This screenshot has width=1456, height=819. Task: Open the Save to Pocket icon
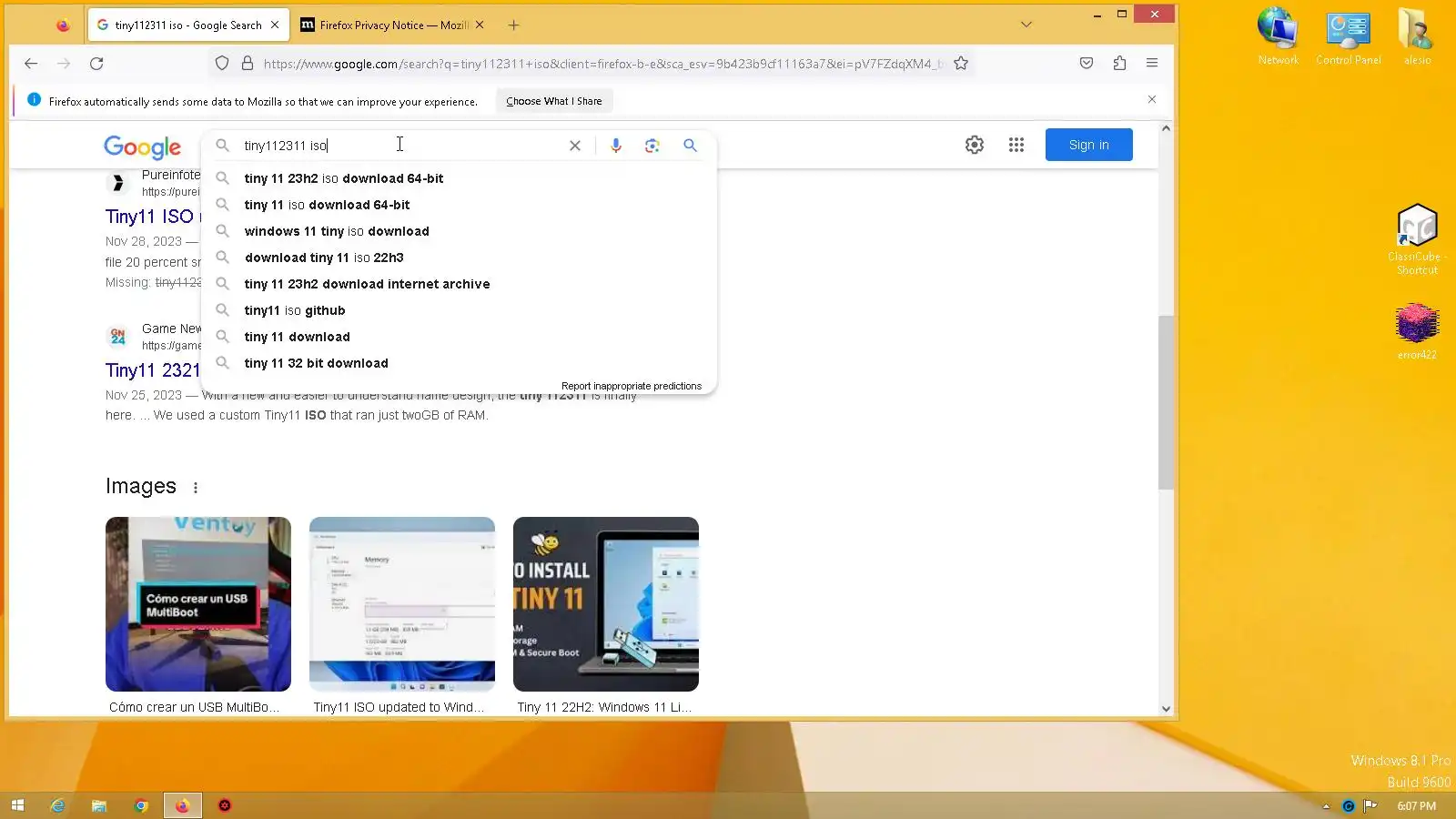click(1087, 64)
